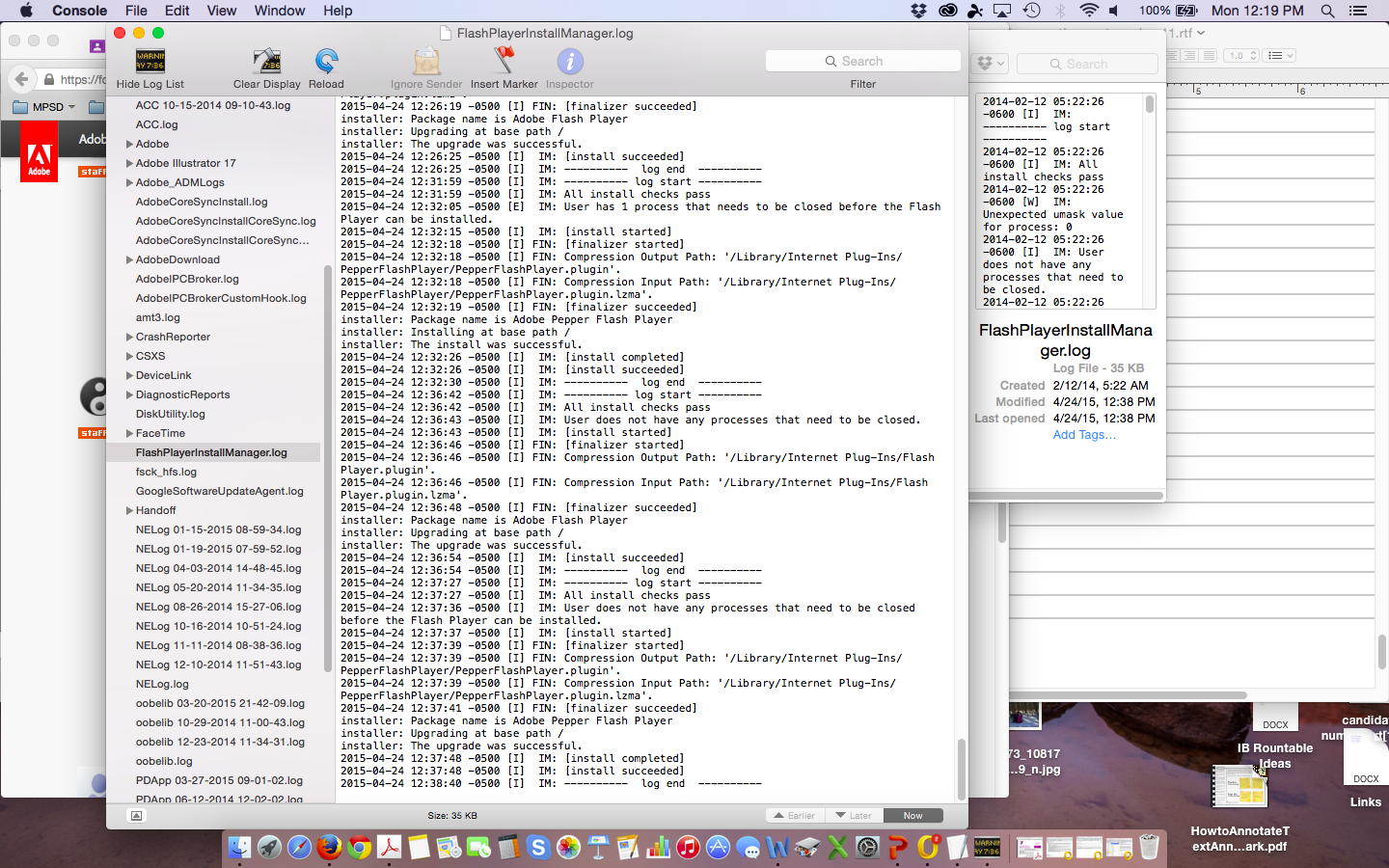
Task: Toggle the bottom-left panel icon in Console
Action: tap(136, 815)
